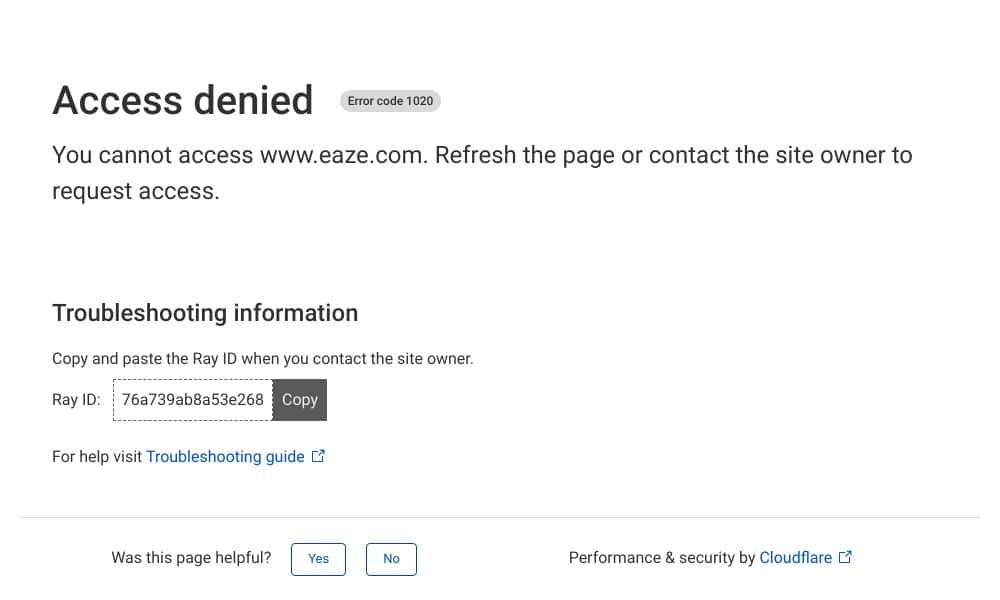This screenshot has width=1000, height=600.
Task: Click the 'Was this page helpful?' label
Action: 191,558
